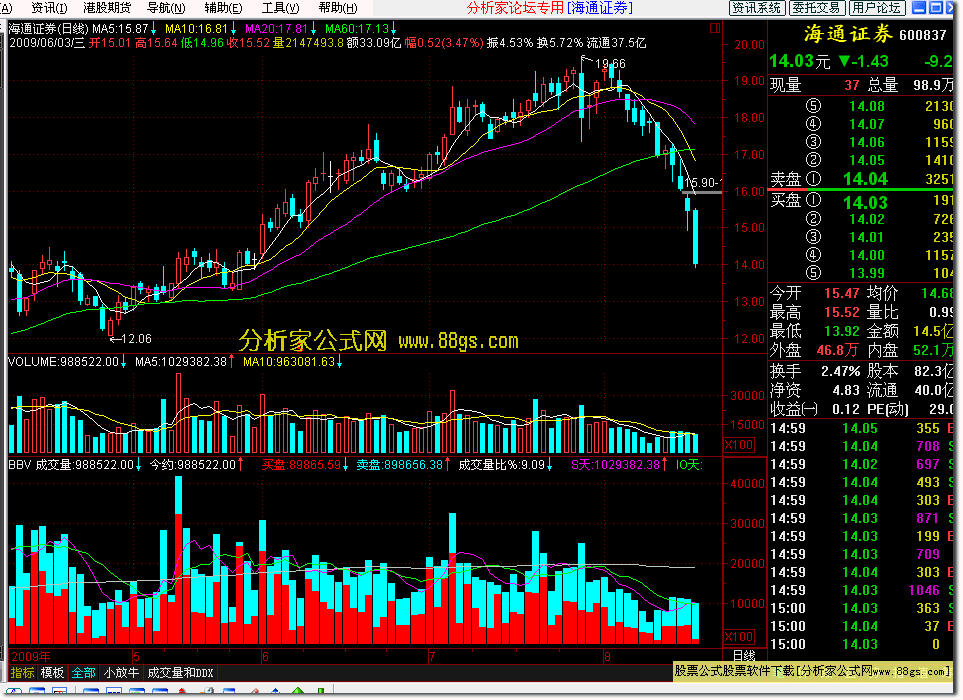Viewport: 963px width, 700px height.
Task: Click the 换手 2.47% value
Action: click(x=840, y=371)
